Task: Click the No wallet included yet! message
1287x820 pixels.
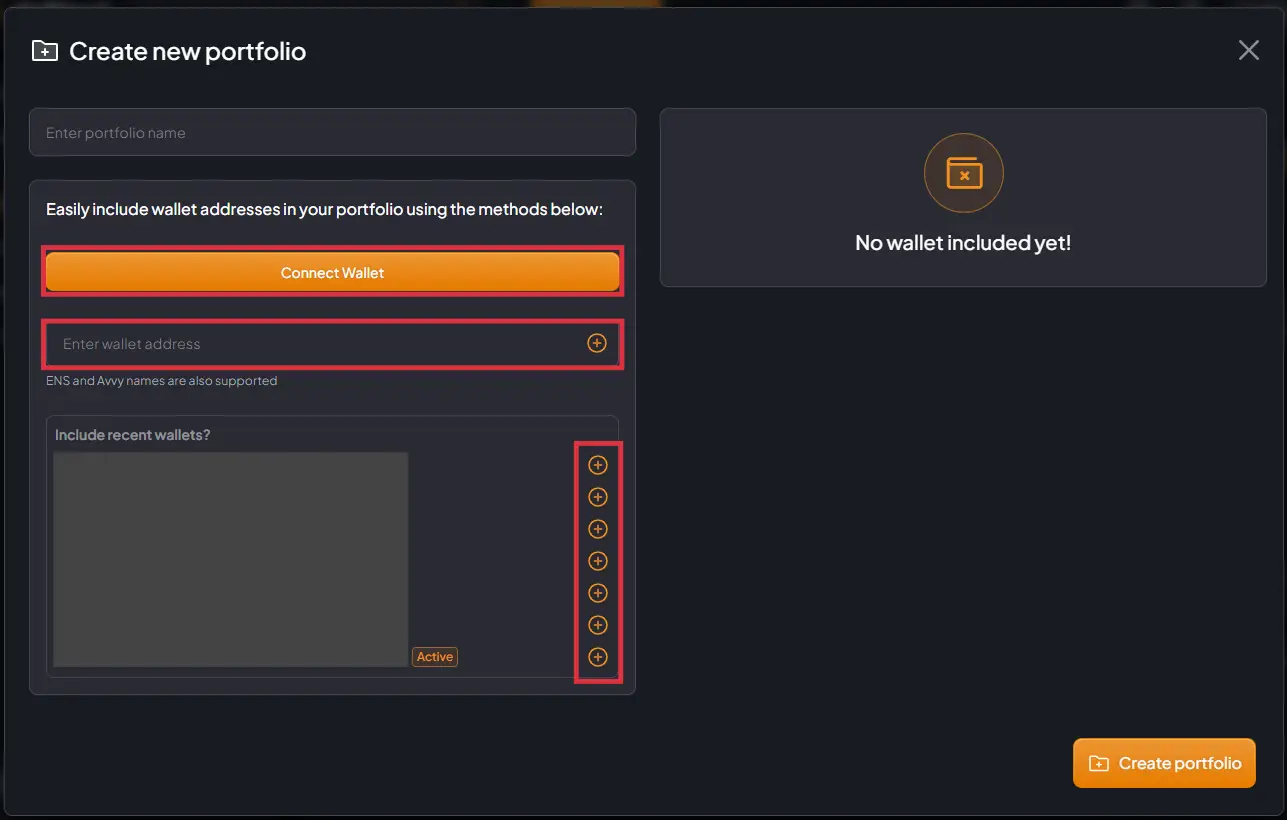Action: pos(962,243)
